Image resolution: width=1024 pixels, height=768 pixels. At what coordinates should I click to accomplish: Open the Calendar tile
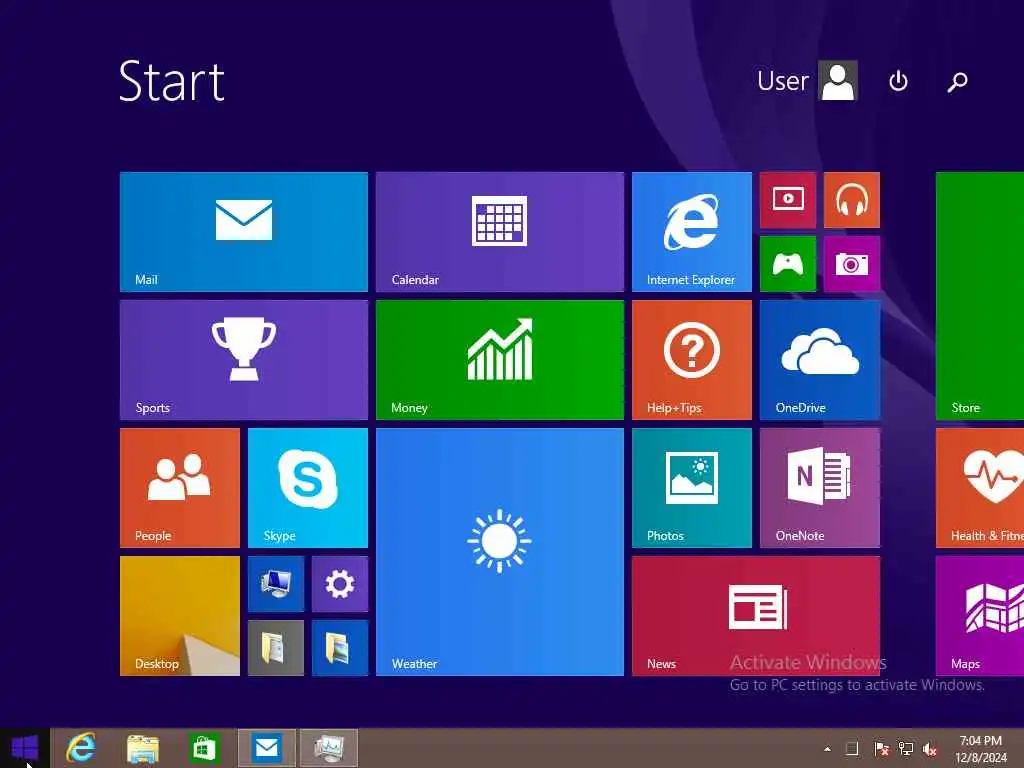(500, 232)
